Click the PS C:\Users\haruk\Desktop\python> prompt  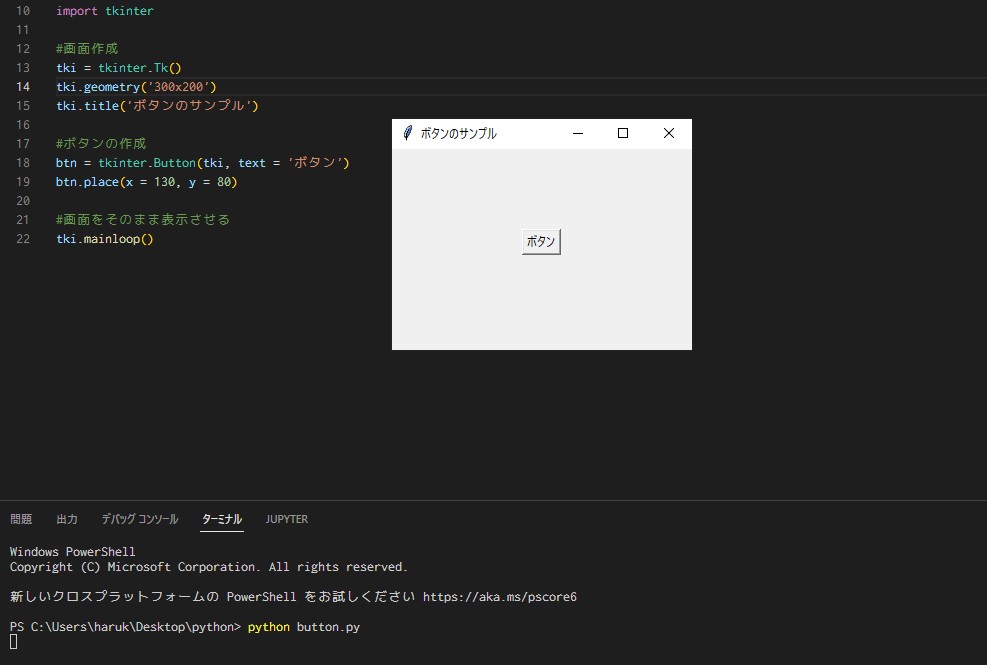[x=125, y=627]
